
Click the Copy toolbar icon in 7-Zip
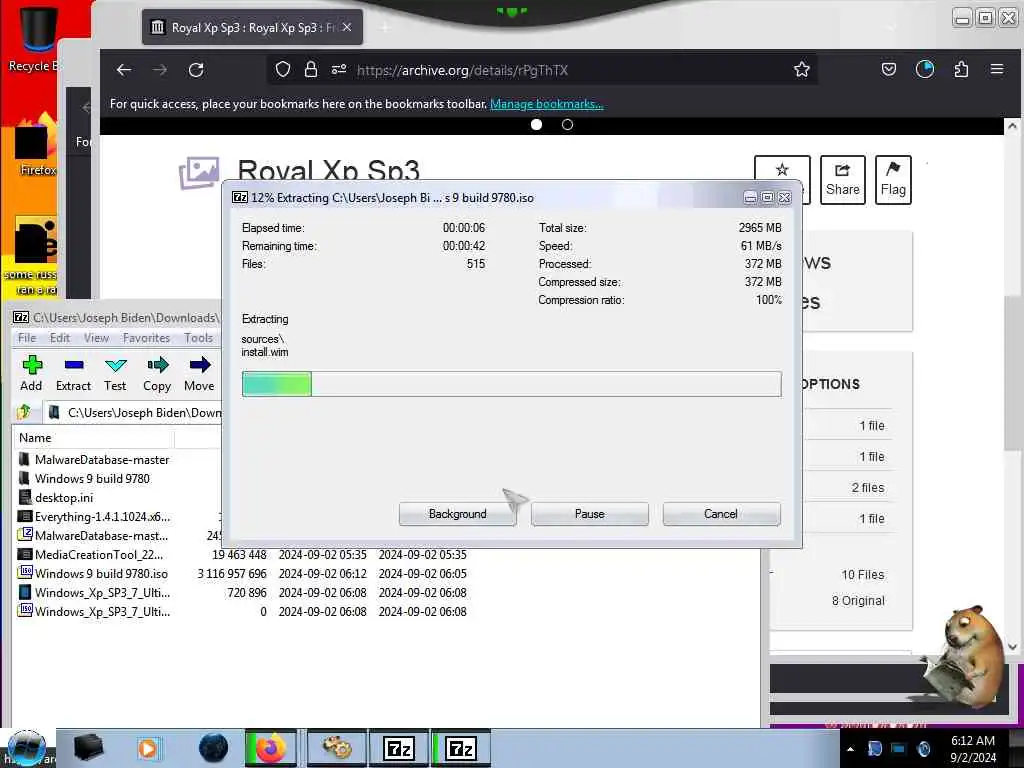(x=157, y=374)
